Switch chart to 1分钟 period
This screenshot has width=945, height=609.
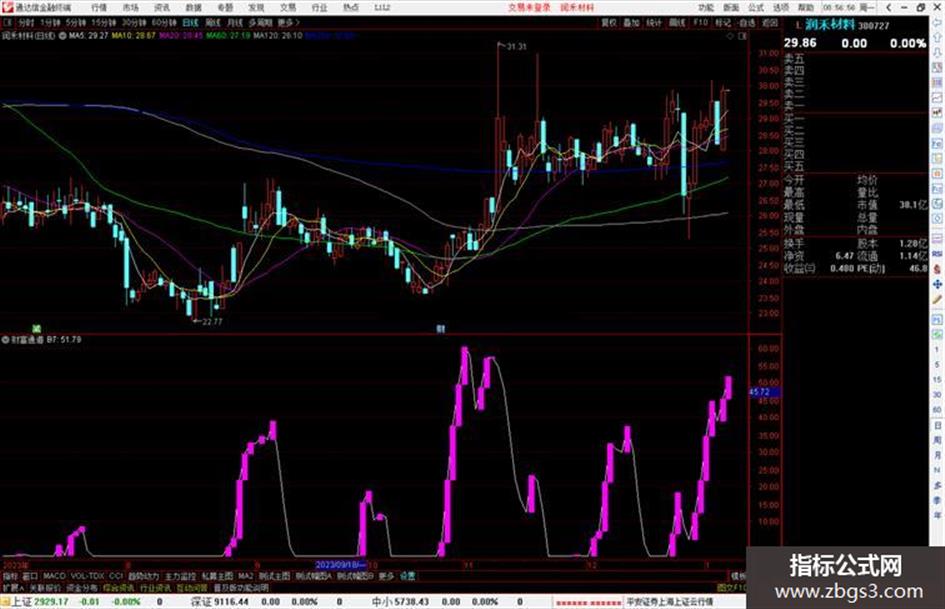[50, 22]
